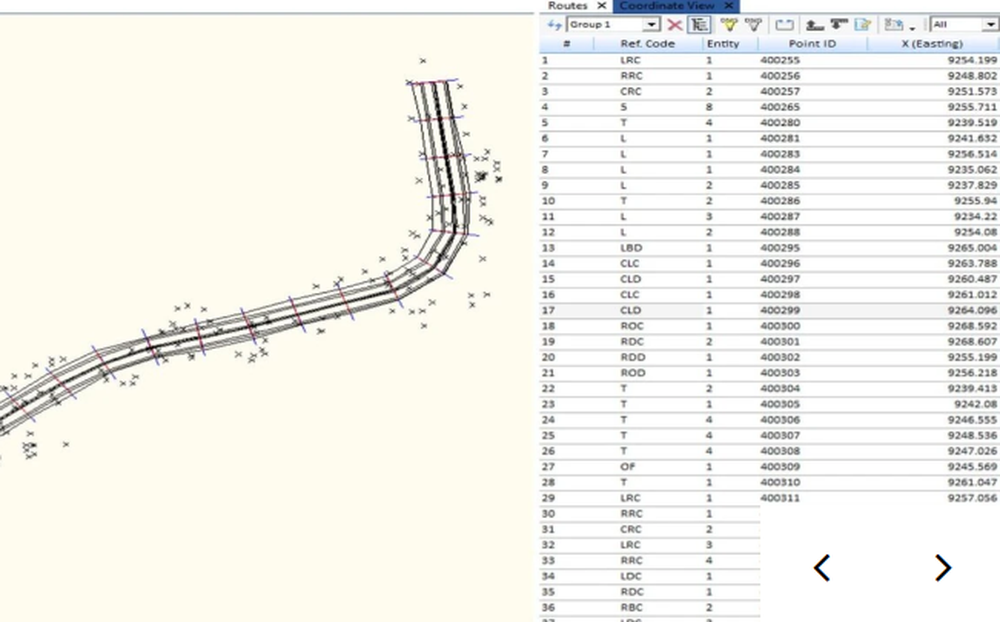The image size is (1000, 622).
Task: Click easting value 9257.056
Action: (x=971, y=498)
